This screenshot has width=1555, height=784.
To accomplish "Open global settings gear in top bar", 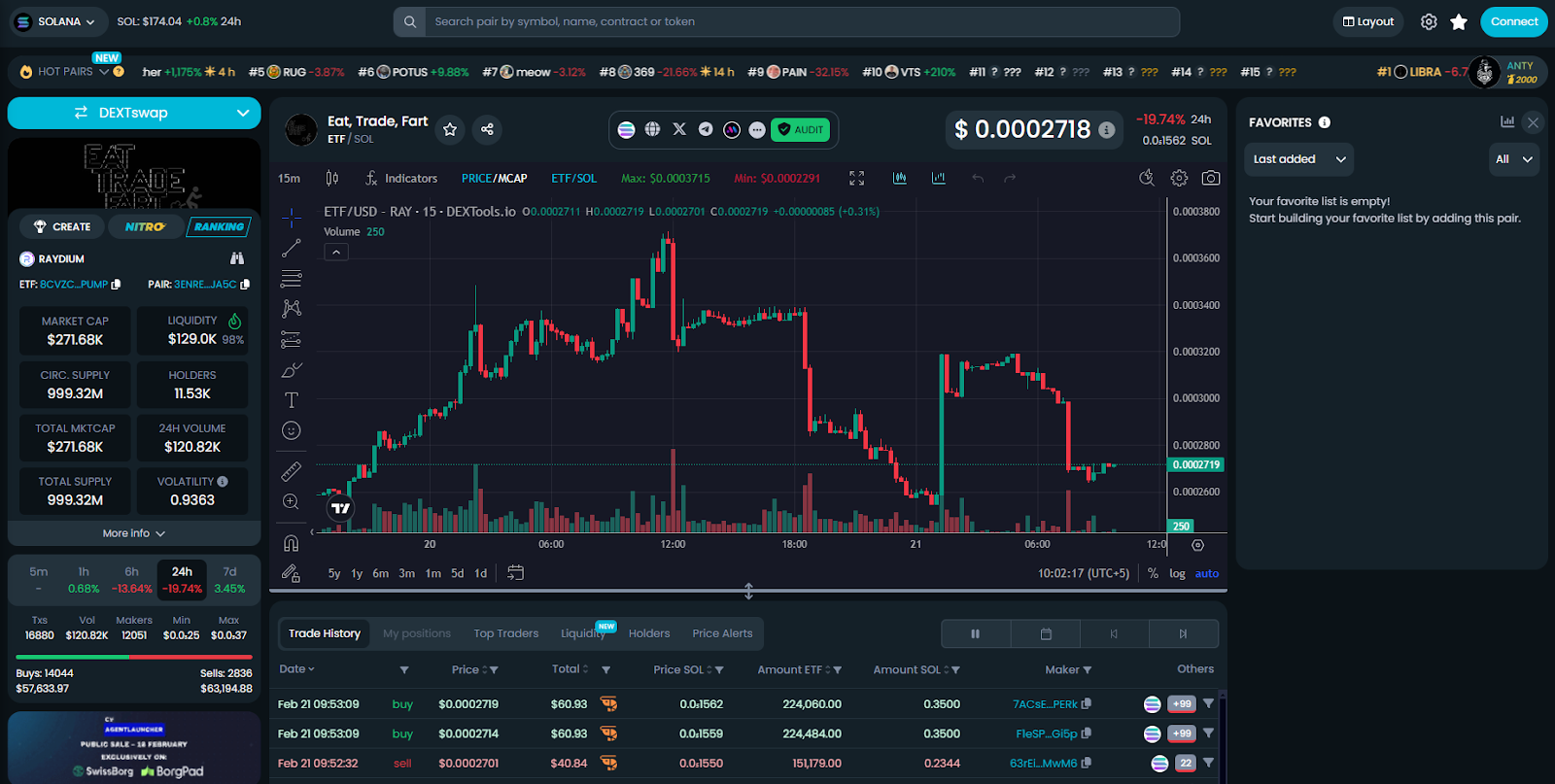I will click(1429, 21).
